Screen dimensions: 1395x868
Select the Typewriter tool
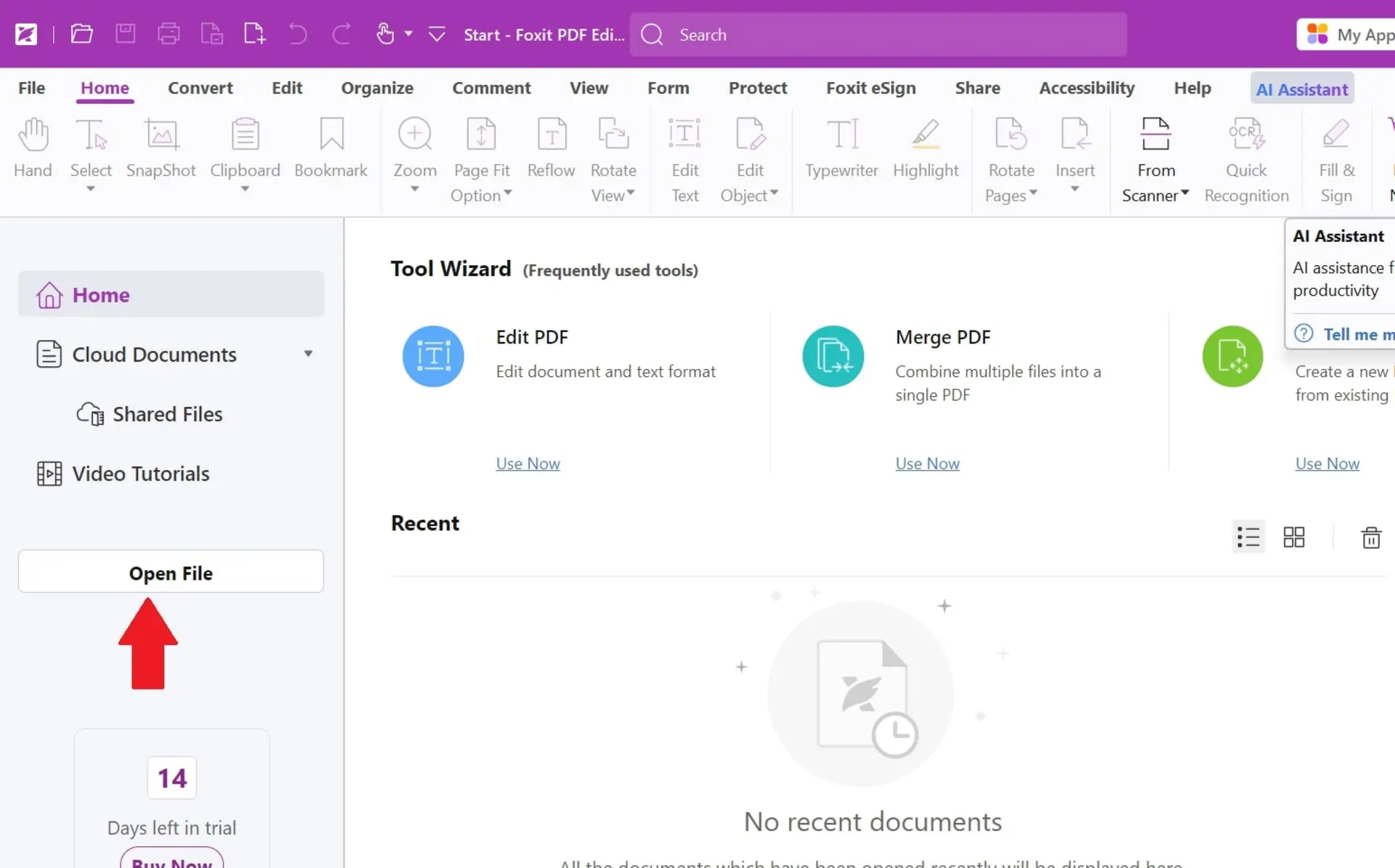841,148
